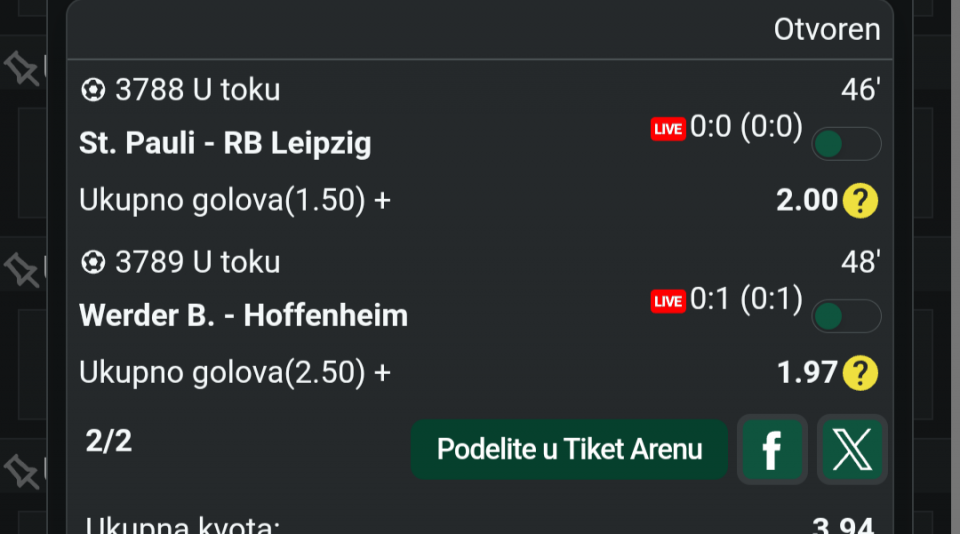Click the Otvoren ticket status label
The height and width of the screenshot is (534, 960).
[x=827, y=30]
